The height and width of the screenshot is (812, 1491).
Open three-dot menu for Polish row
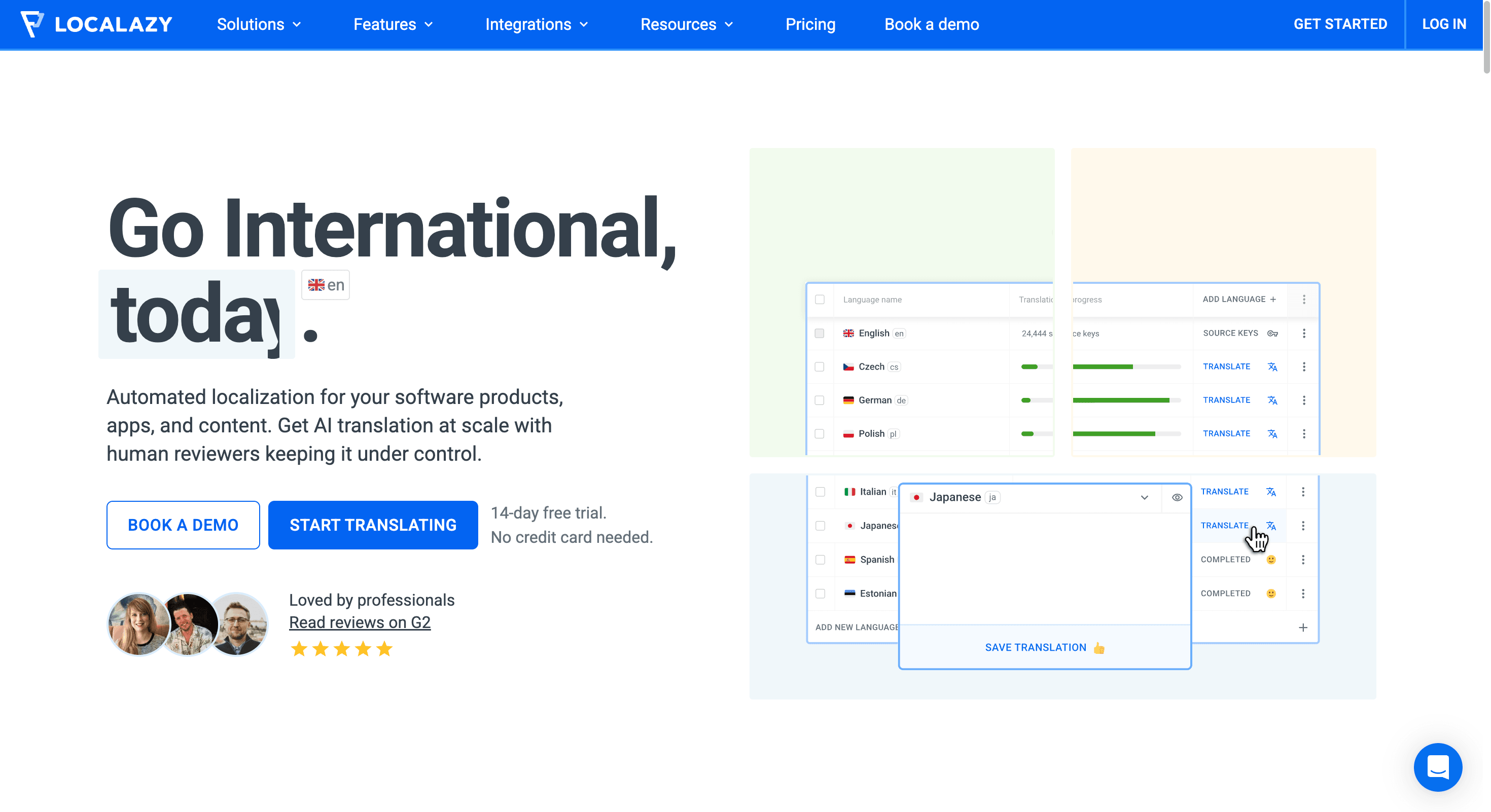point(1304,434)
